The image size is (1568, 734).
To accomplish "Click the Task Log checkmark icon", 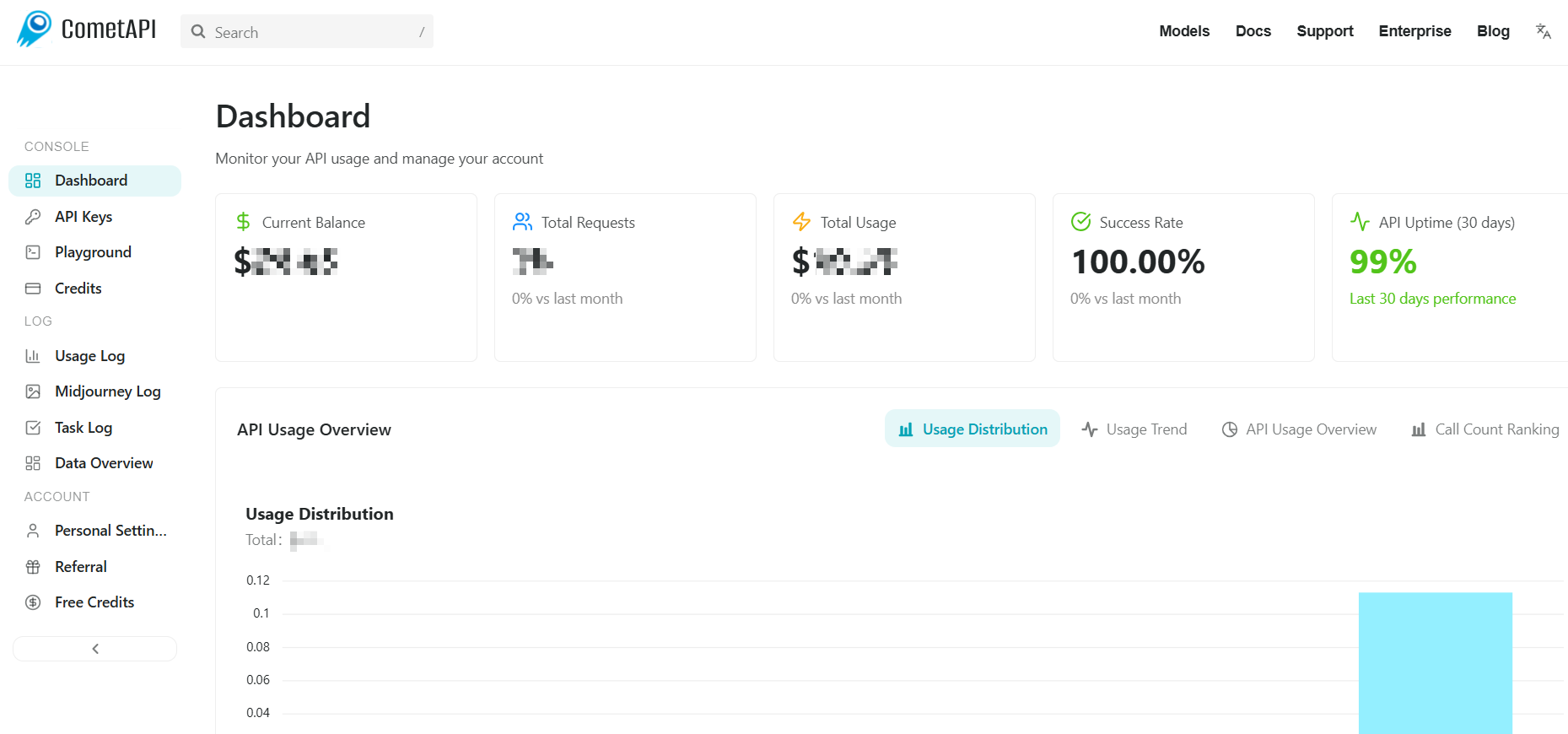I will [x=33, y=428].
